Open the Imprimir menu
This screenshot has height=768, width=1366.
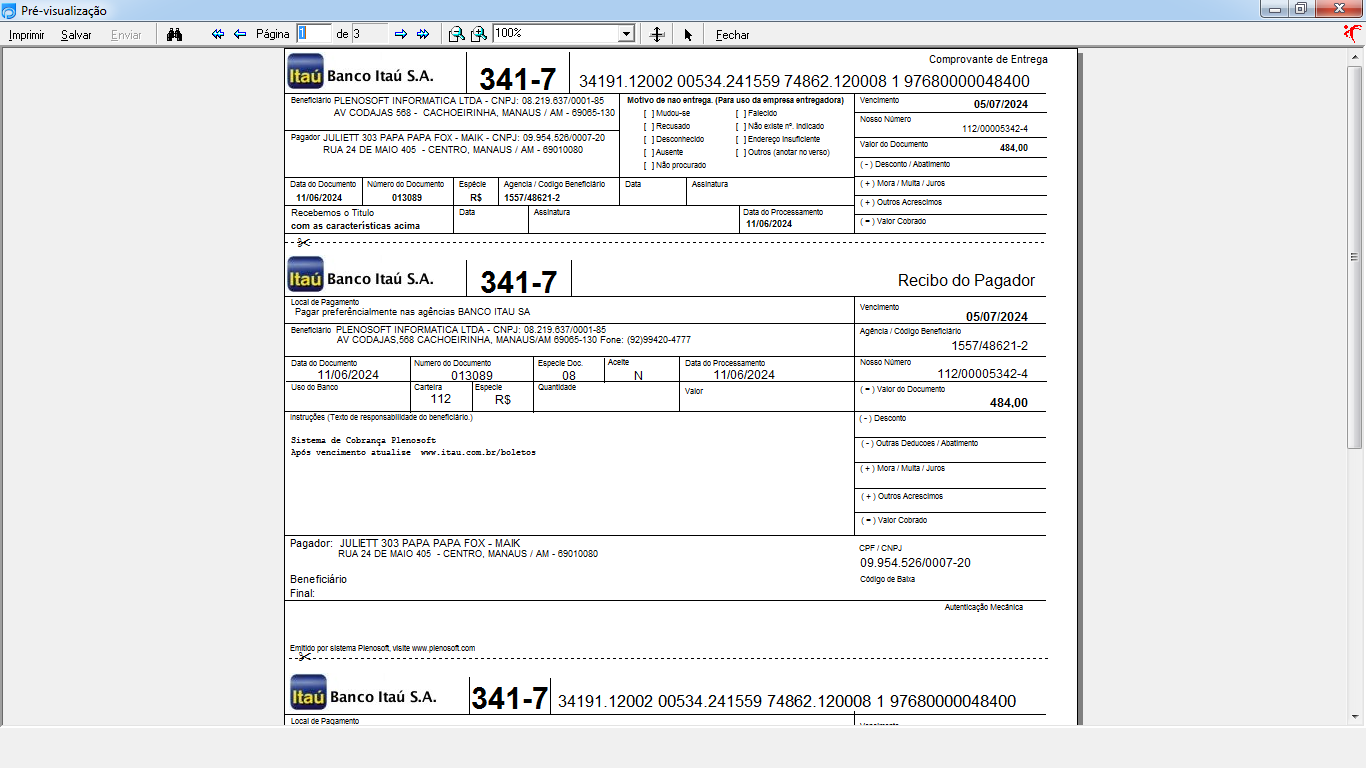(x=27, y=35)
